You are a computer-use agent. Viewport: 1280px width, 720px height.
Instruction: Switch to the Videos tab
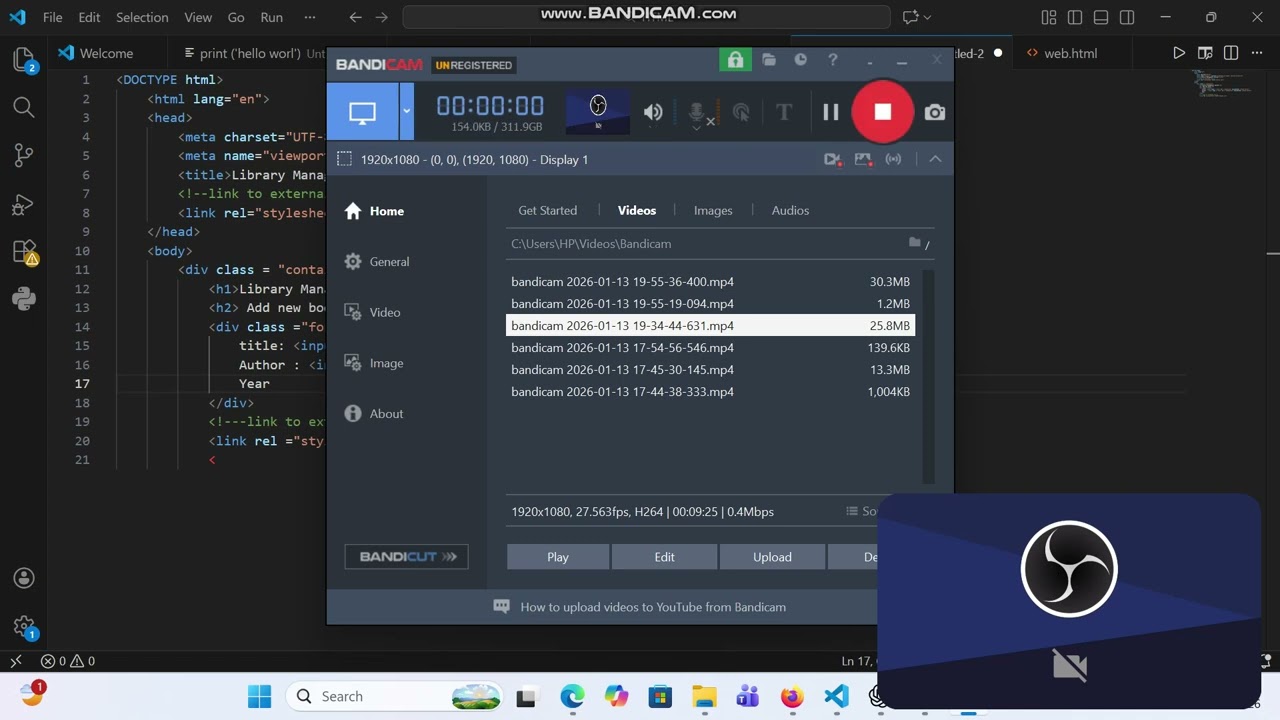point(636,210)
